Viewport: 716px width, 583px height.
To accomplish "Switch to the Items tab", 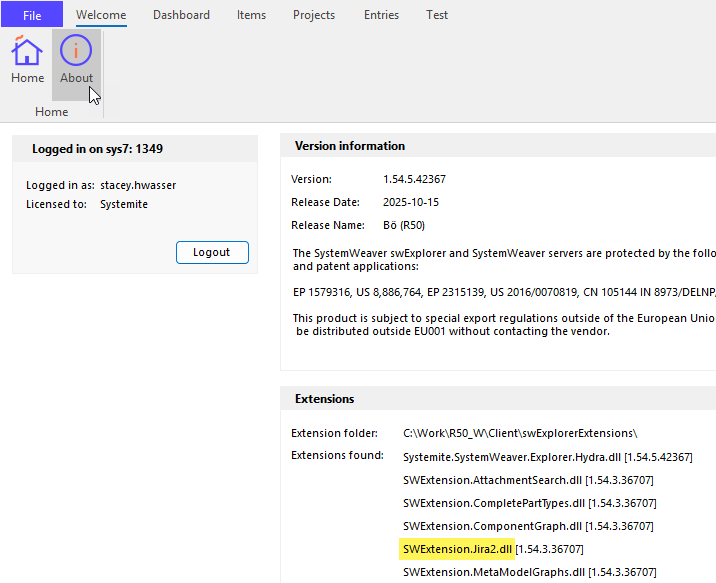I will coord(251,15).
